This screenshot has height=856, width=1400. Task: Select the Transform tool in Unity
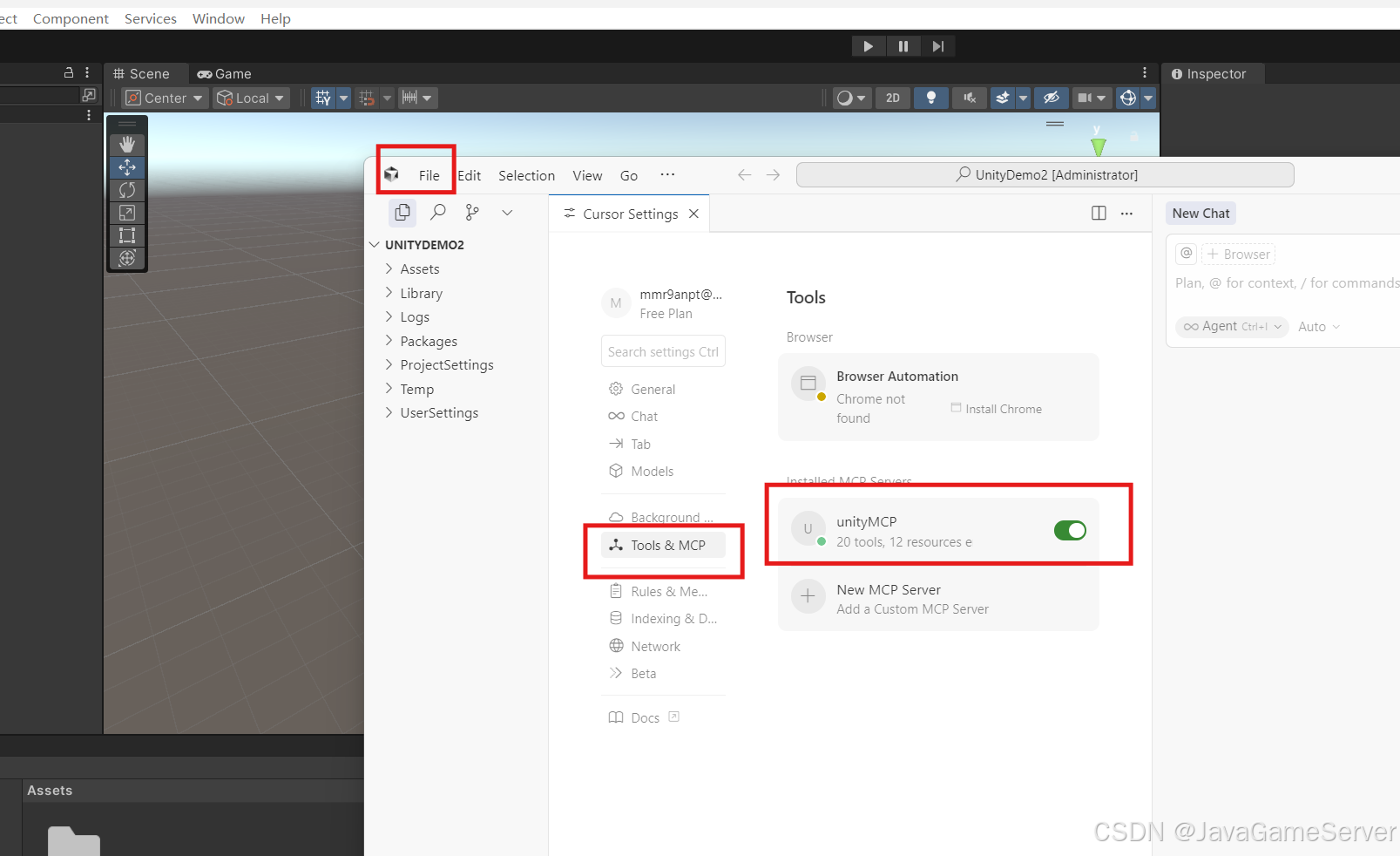tap(127, 257)
